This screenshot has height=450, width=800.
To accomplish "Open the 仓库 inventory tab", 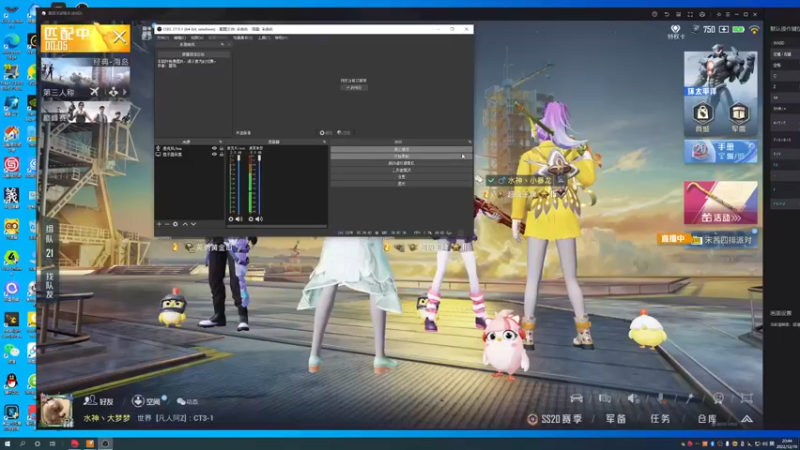I will [707, 419].
